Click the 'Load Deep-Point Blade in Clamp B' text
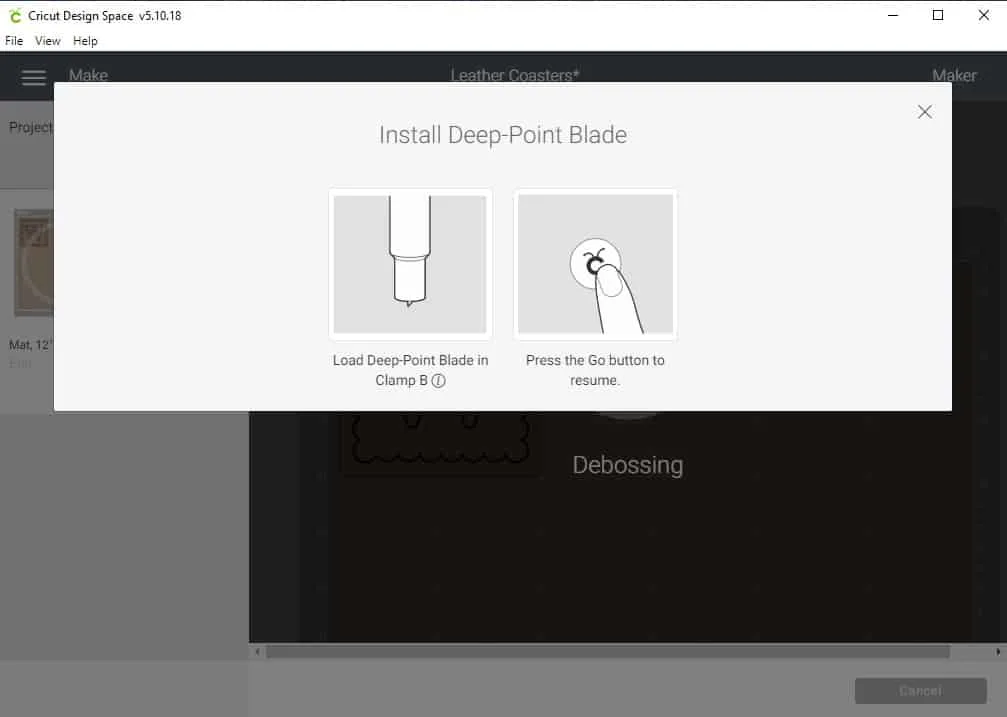Viewport: 1007px width, 717px height. (x=410, y=370)
